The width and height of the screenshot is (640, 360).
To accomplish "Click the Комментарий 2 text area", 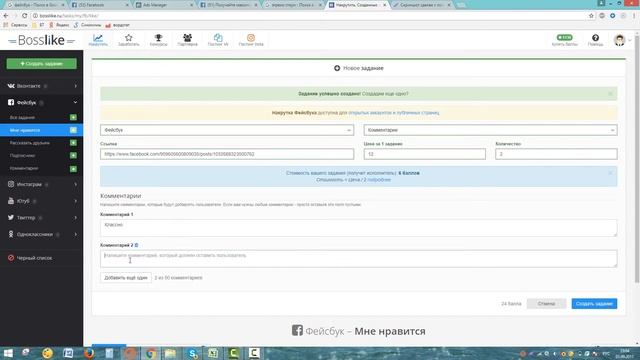I will coord(358,259).
